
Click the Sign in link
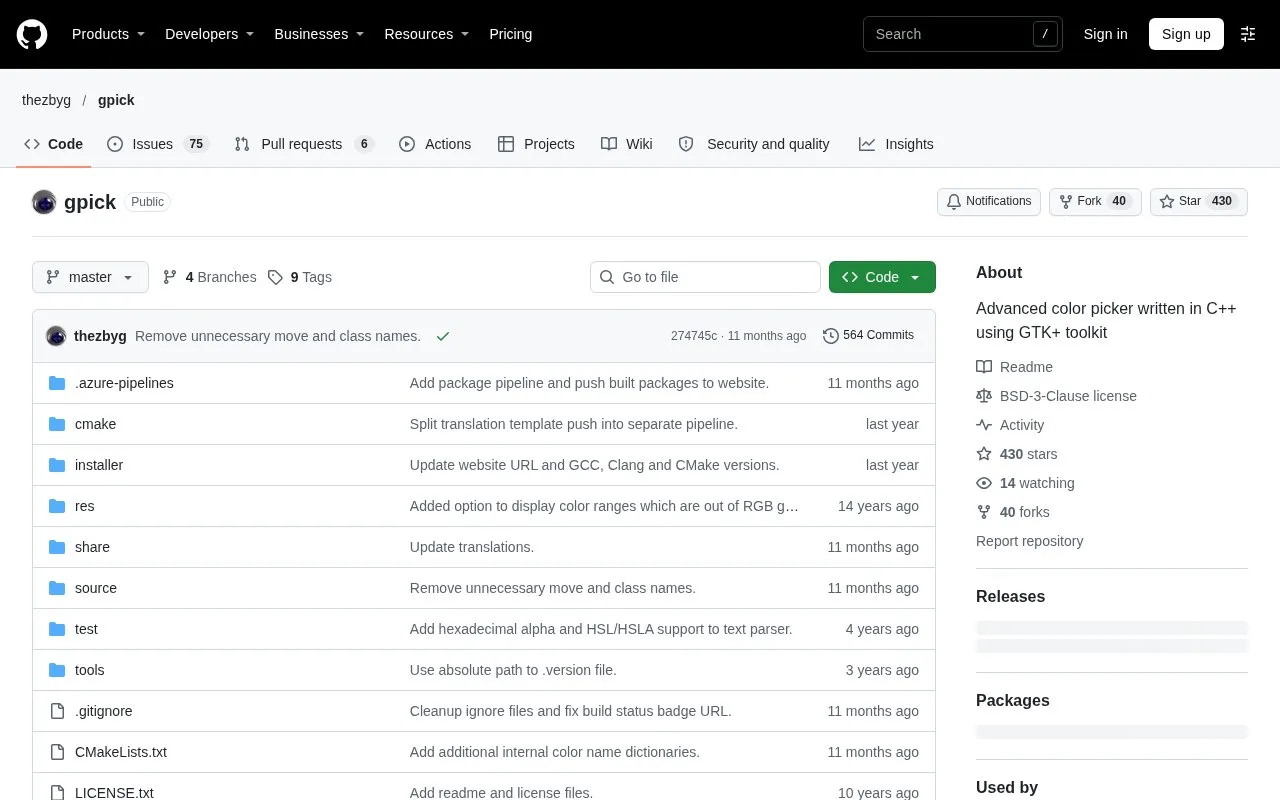[1105, 34]
